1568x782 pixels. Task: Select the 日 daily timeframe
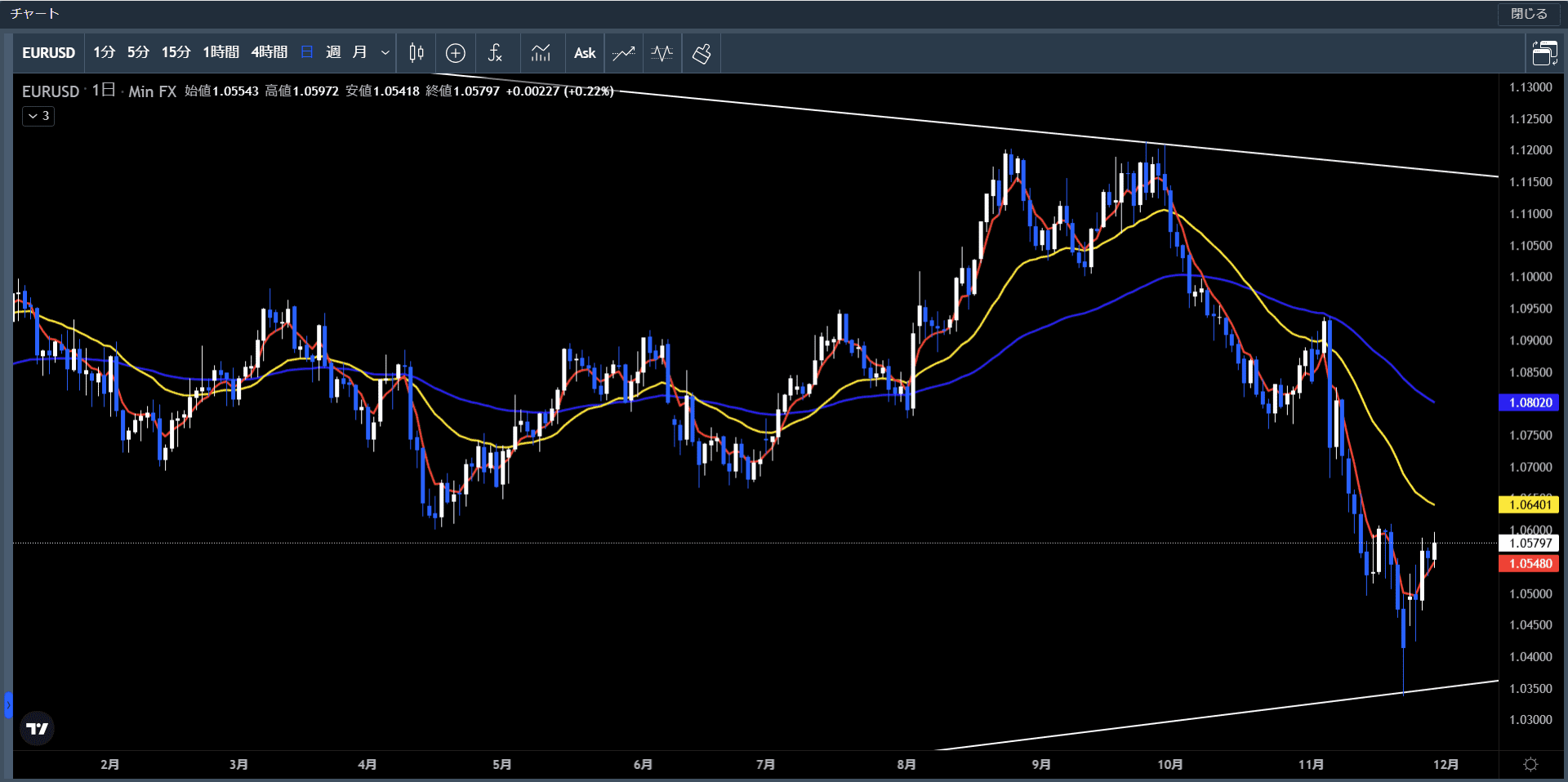[307, 53]
